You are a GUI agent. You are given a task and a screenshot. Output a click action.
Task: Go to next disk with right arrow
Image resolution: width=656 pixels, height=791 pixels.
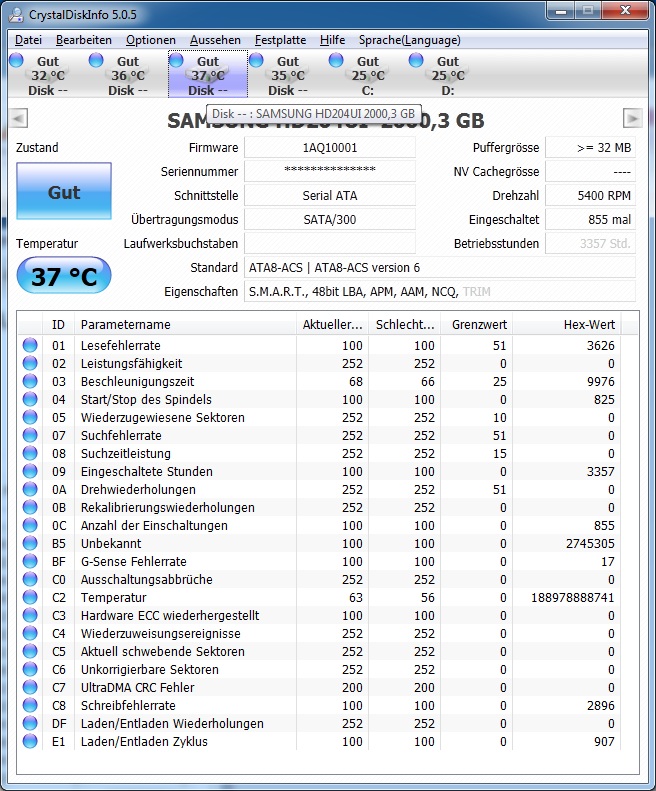coord(633,119)
